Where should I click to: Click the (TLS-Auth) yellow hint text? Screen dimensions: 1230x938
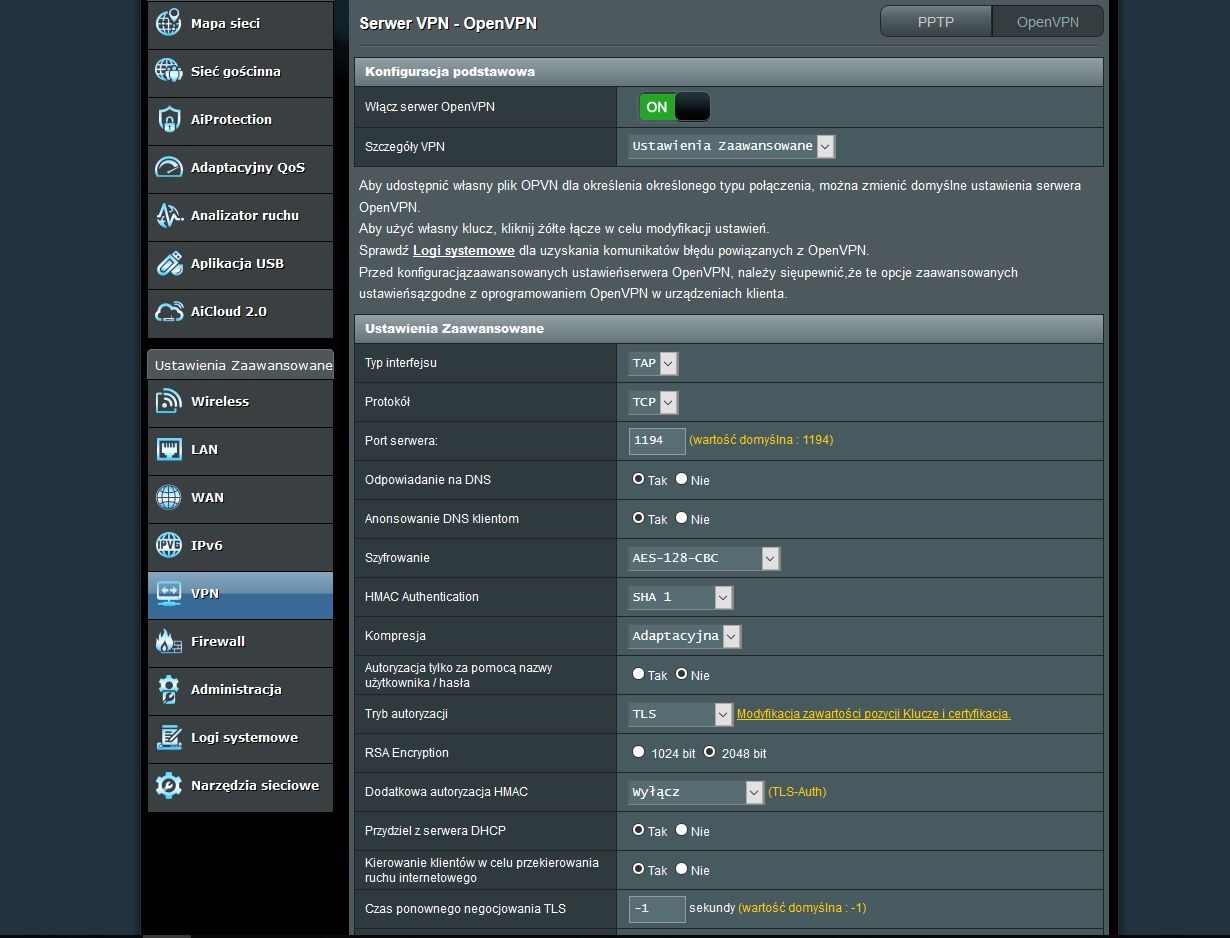797,792
